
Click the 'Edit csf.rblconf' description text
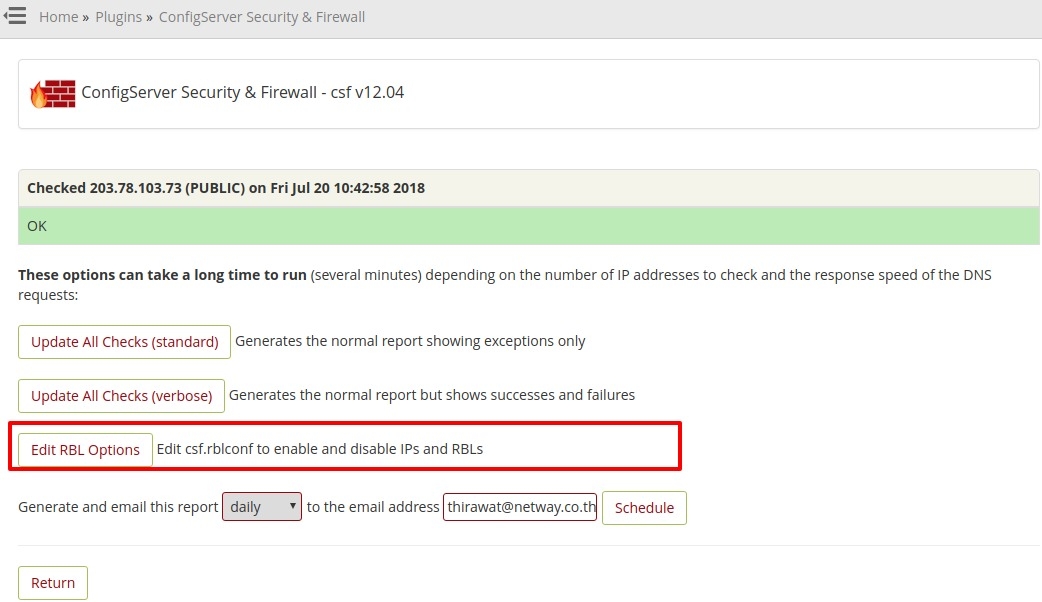point(320,449)
